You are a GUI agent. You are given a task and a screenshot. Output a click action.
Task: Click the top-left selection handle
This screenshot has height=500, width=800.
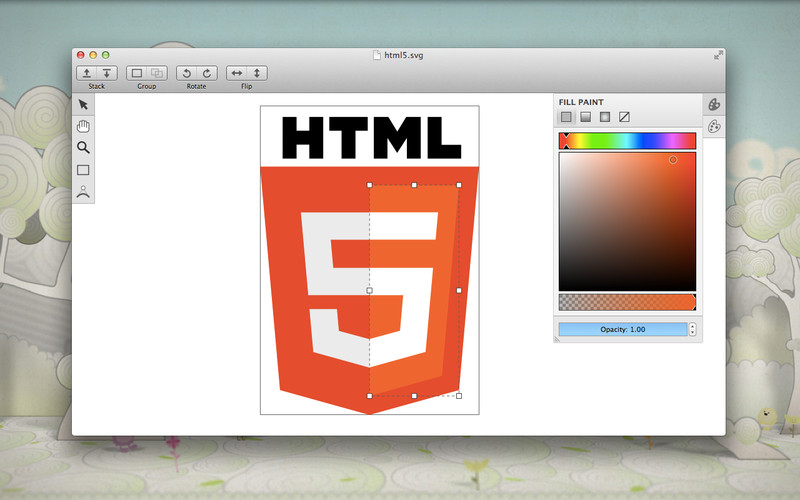[x=369, y=185]
